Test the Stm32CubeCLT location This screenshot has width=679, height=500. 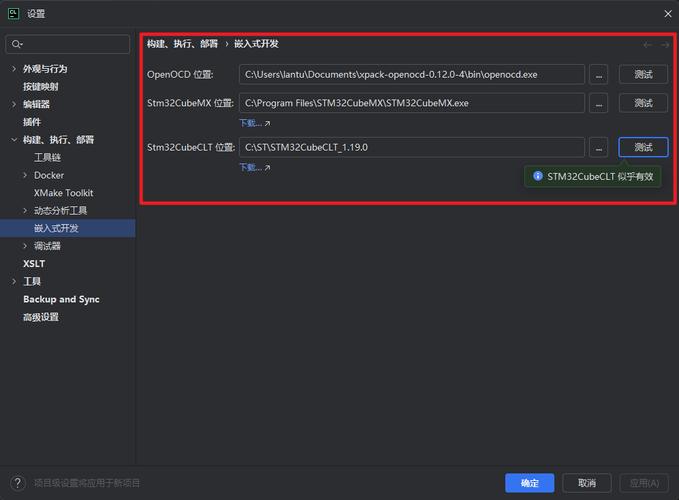pos(643,147)
